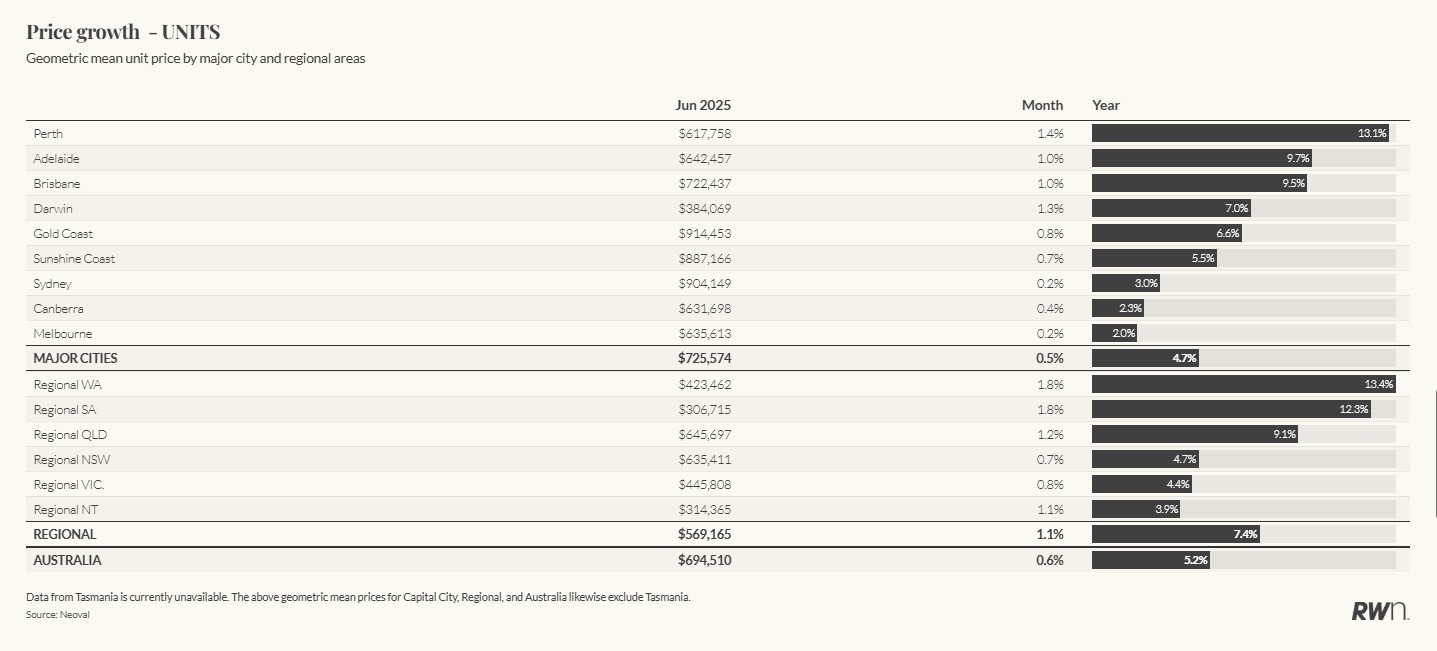The width and height of the screenshot is (1437, 651).
Task: Click the Darwin row label
Action: click(x=53, y=209)
